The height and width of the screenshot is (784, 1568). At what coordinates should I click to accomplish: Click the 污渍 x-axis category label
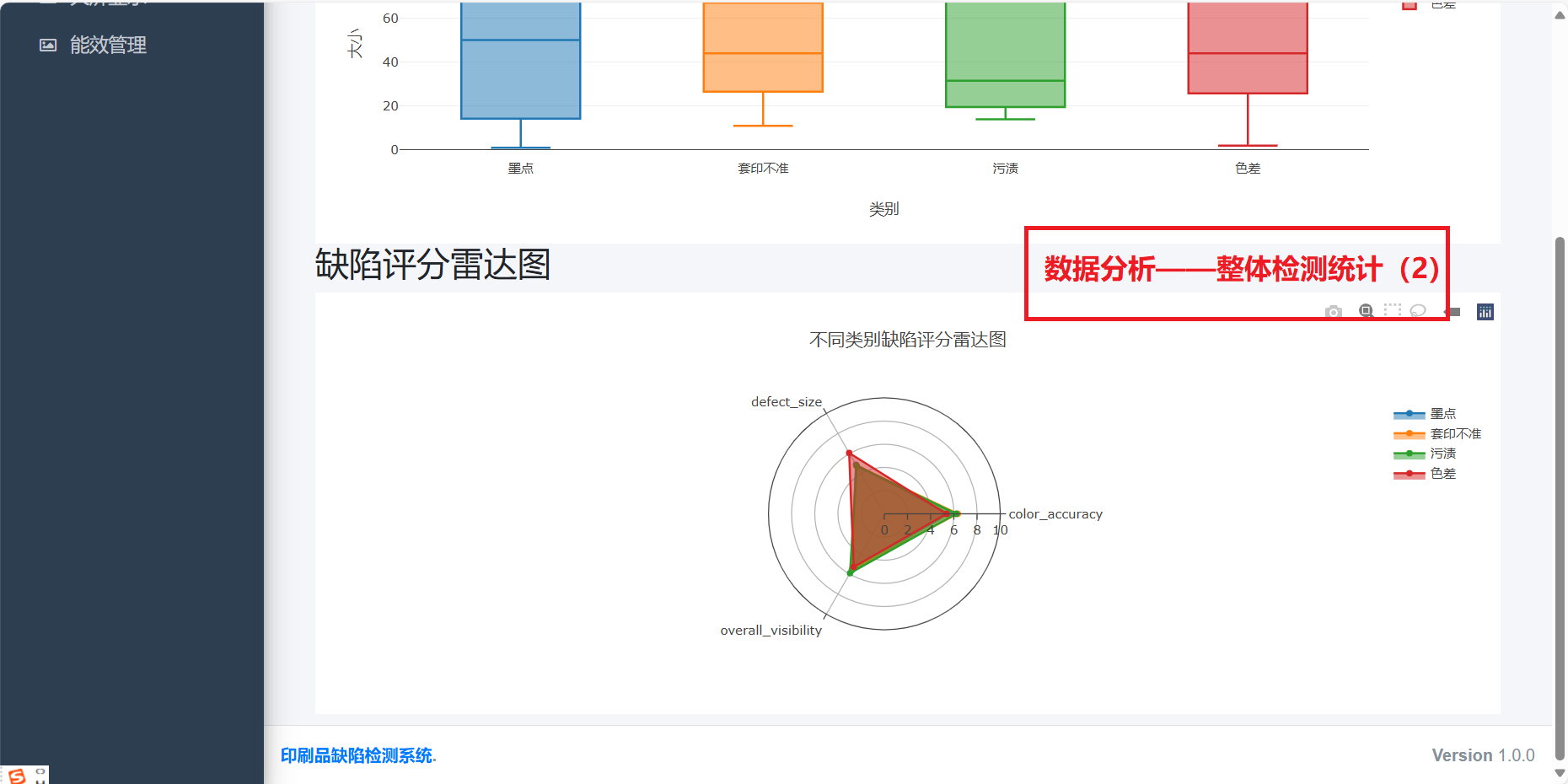point(1005,169)
